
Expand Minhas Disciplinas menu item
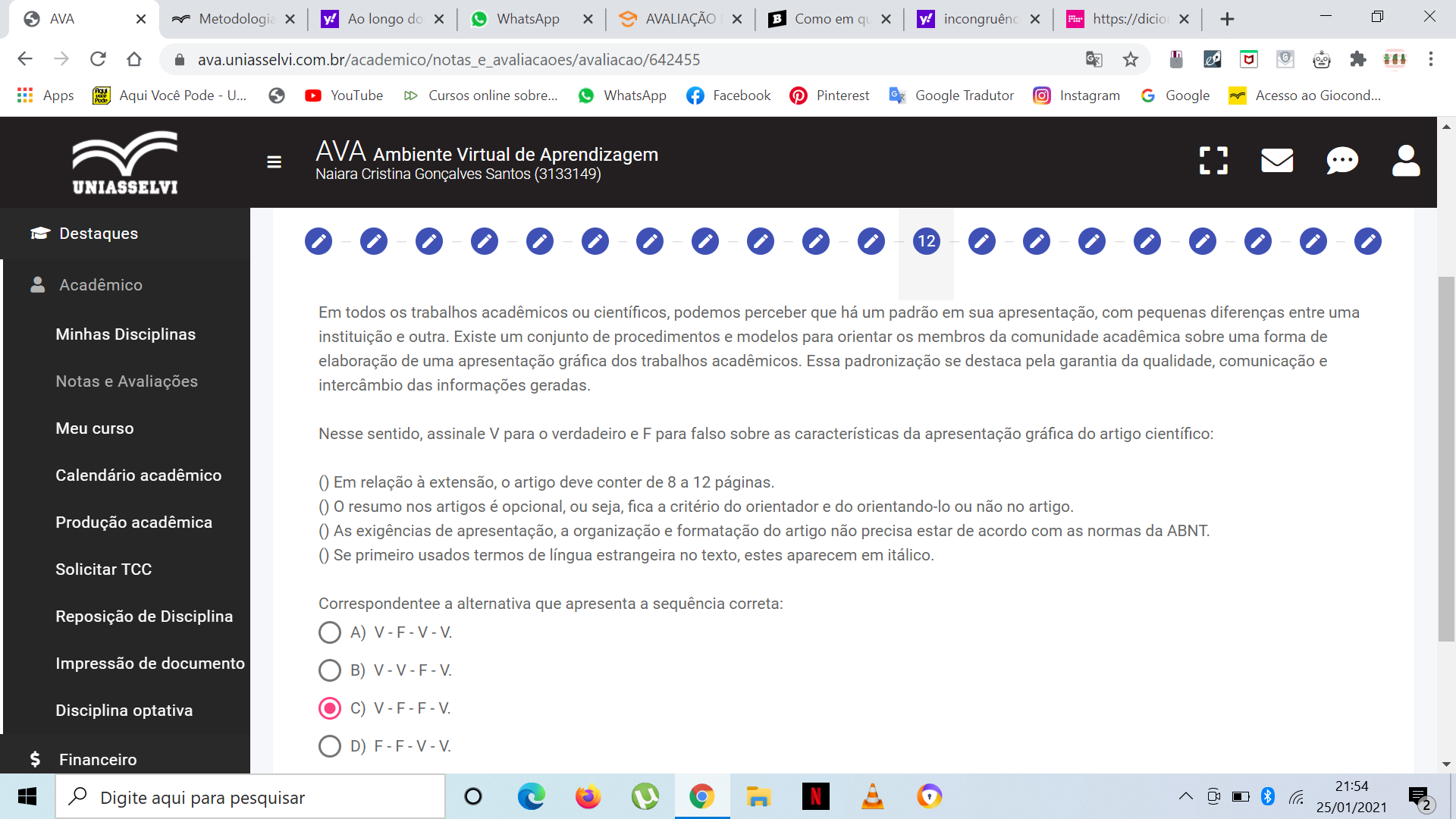[x=125, y=333]
